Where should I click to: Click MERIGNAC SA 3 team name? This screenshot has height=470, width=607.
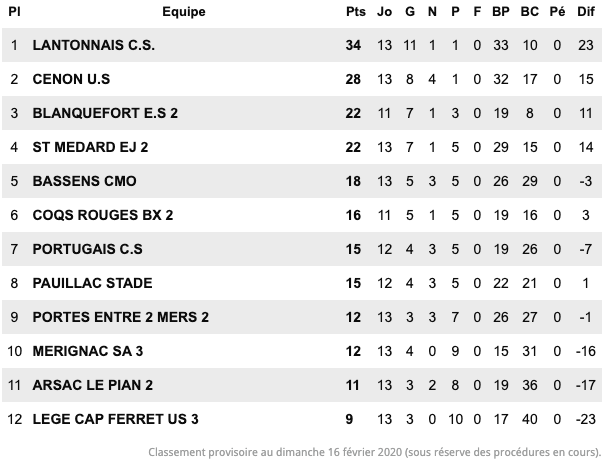tap(88, 352)
